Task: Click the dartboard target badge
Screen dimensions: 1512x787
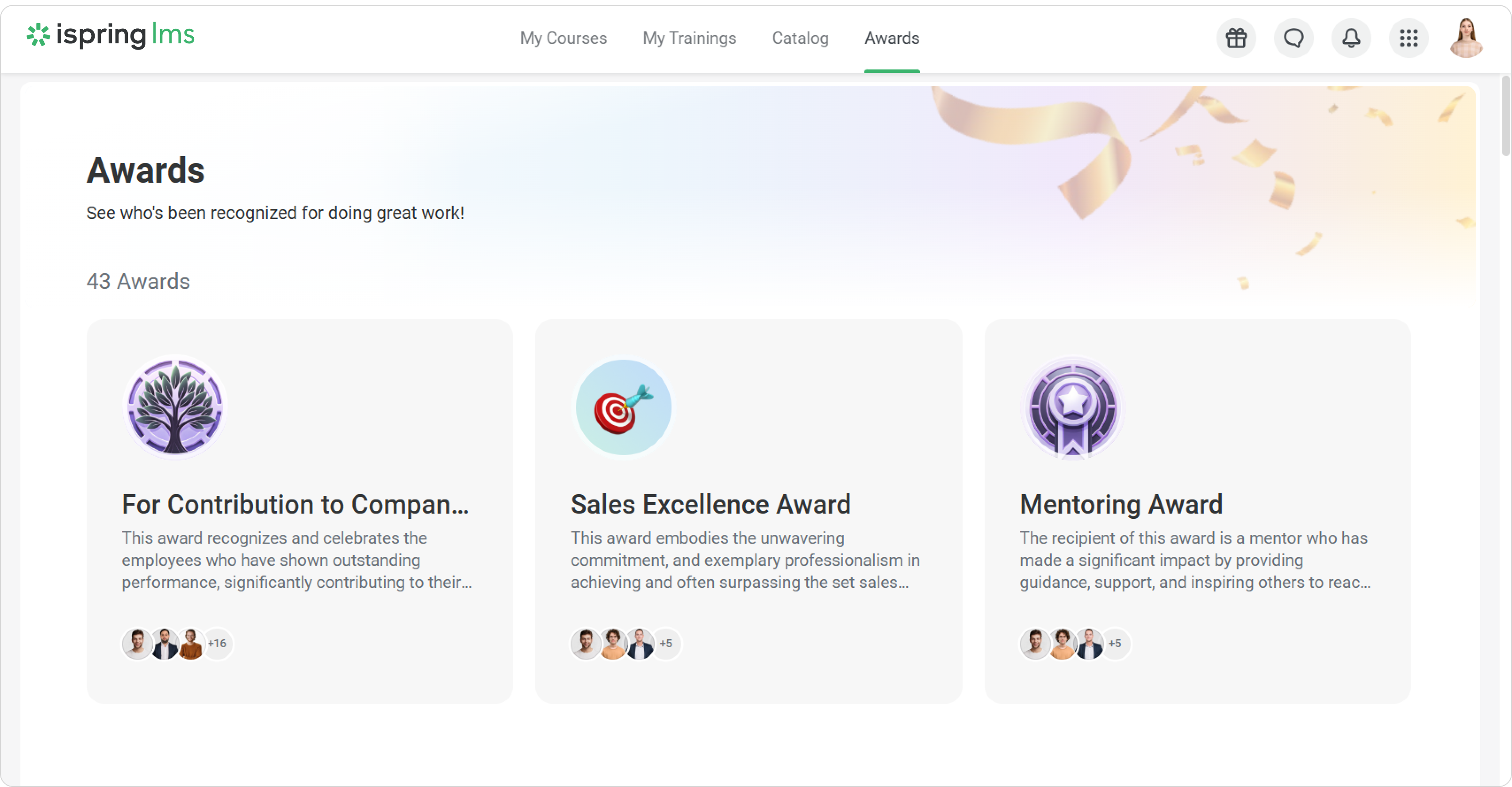Action: (623, 407)
